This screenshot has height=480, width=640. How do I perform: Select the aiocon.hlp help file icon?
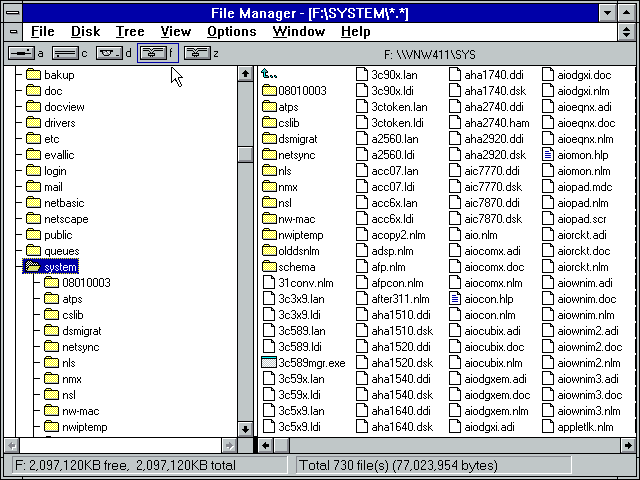pyautogui.click(x=455, y=299)
